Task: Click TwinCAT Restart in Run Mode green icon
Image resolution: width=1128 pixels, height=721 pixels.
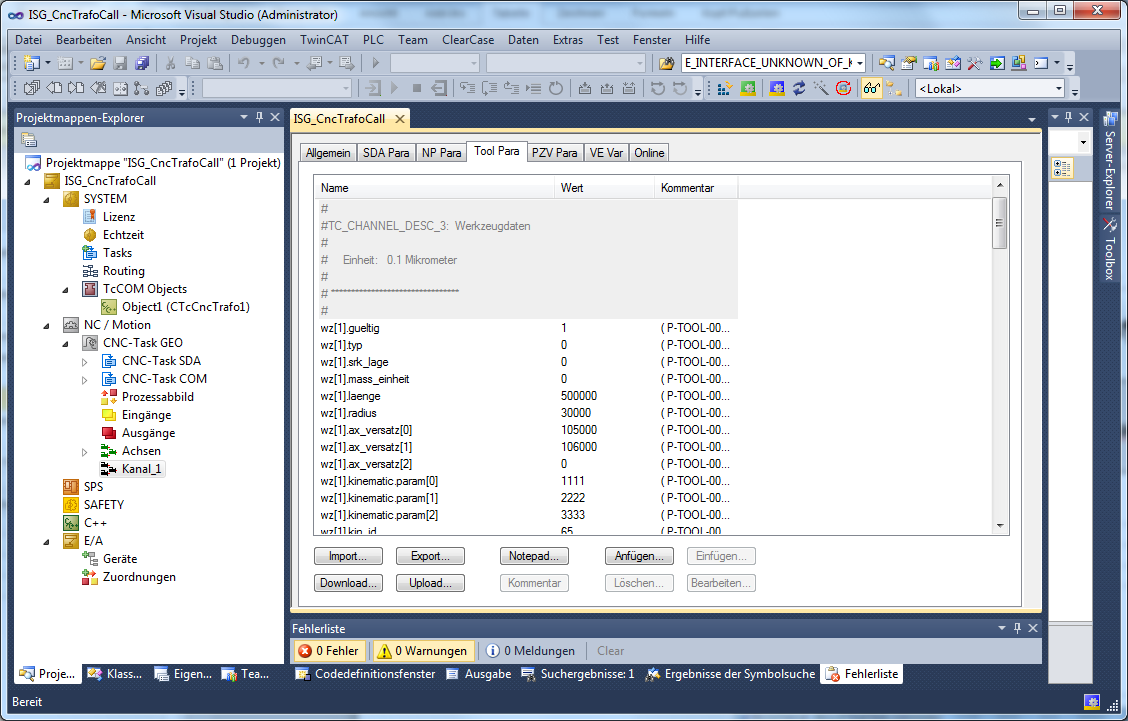Action: point(748,89)
